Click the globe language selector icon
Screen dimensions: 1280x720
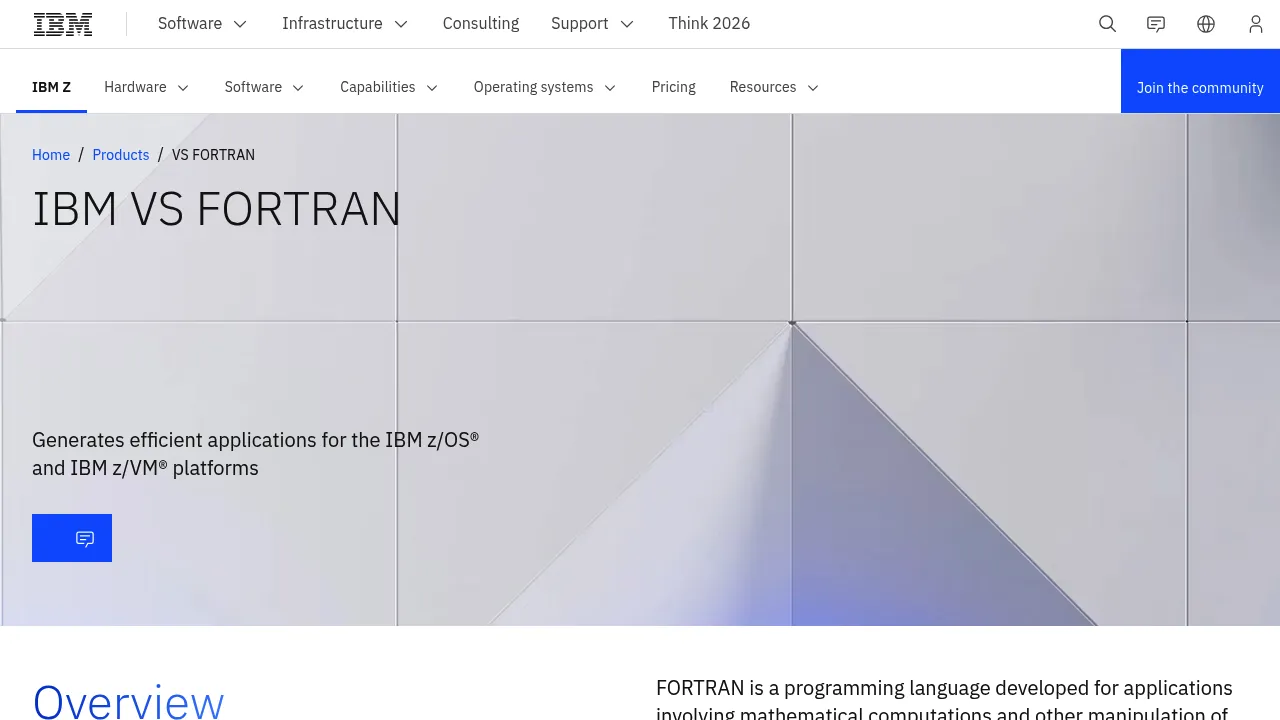[x=1206, y=24]
